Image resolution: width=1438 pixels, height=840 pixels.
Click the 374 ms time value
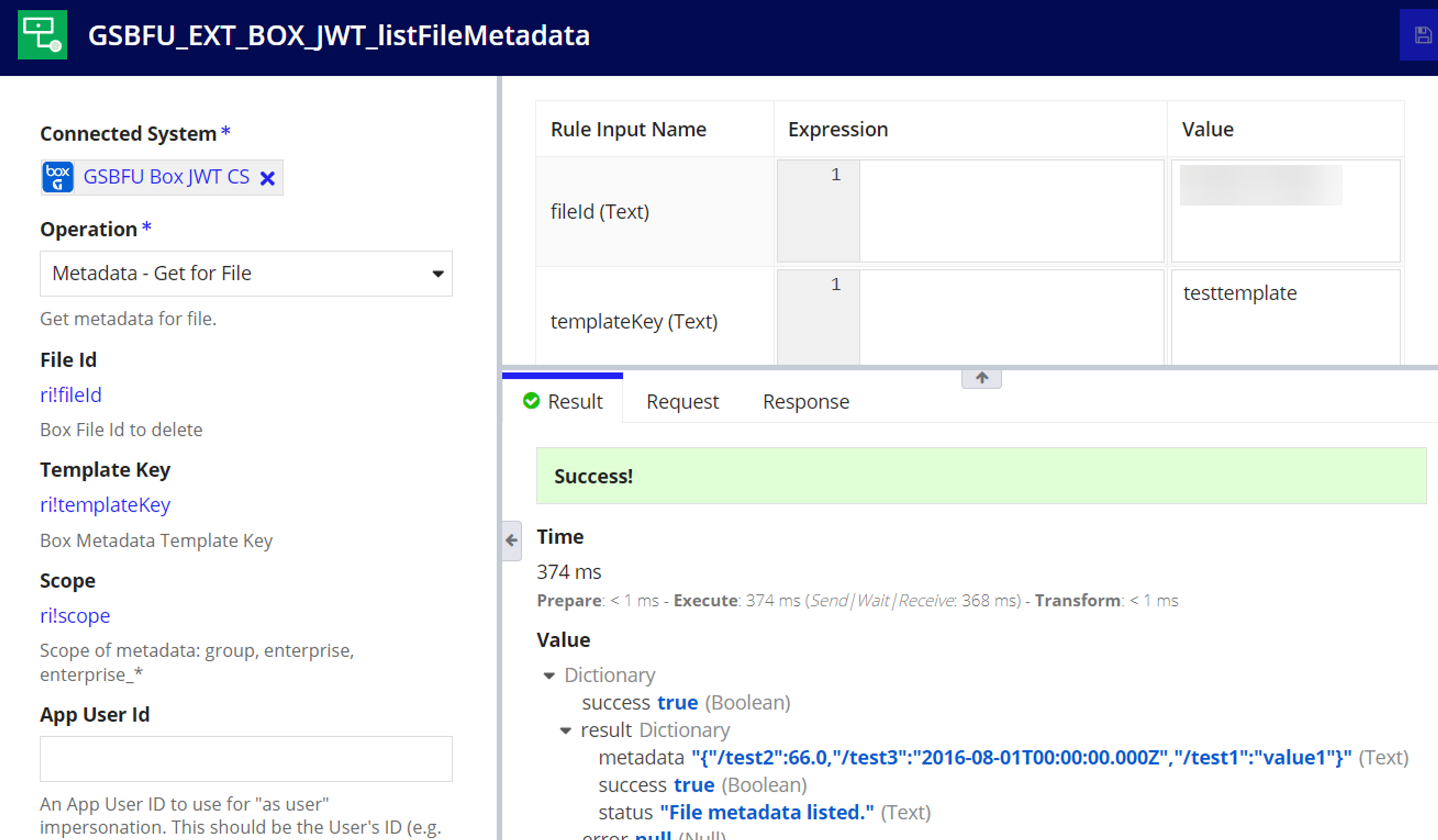click(x=569, y=572)
